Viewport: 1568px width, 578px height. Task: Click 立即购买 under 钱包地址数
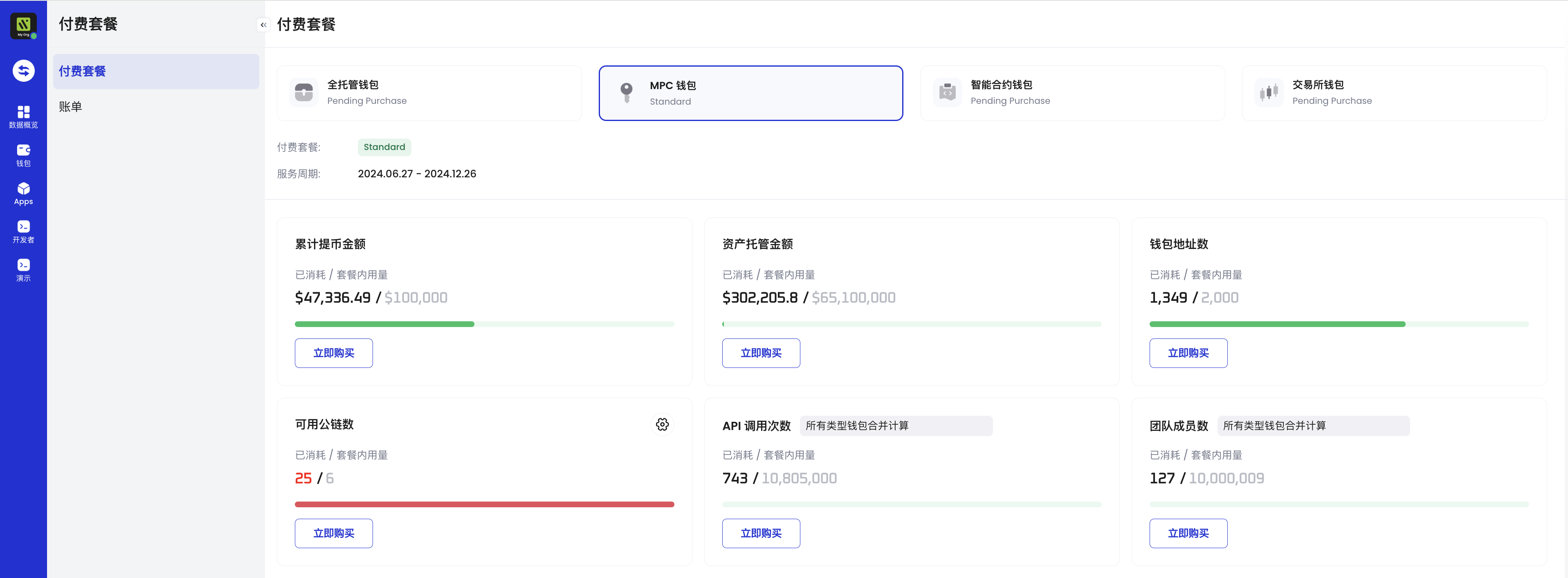[x=1188, y=353]
